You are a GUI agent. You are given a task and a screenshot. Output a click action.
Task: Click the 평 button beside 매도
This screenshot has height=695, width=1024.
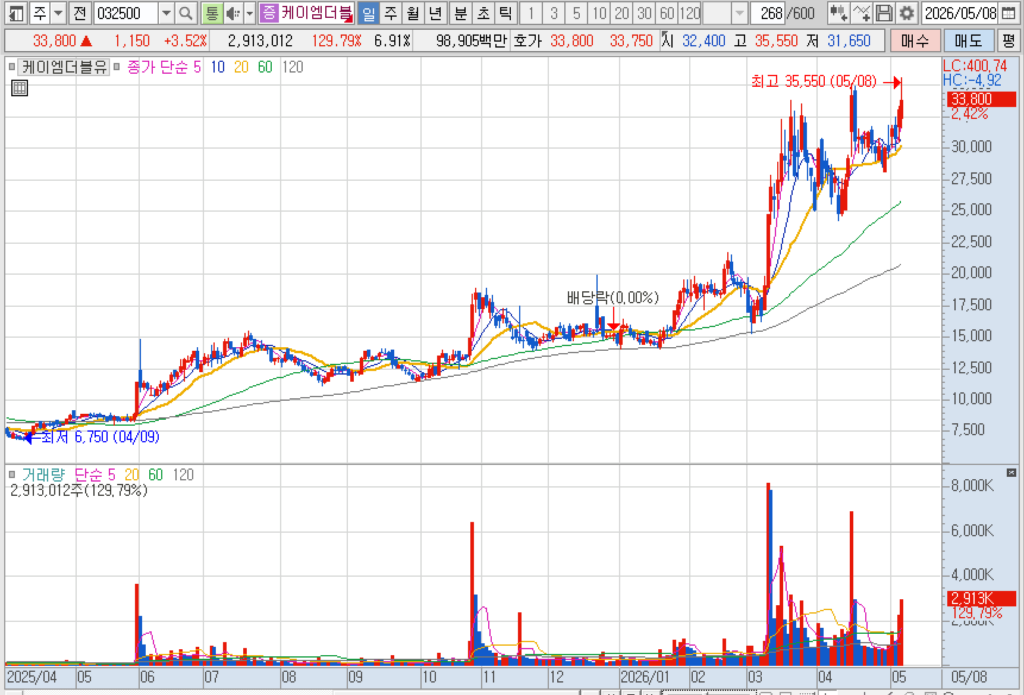point(1009,40)
